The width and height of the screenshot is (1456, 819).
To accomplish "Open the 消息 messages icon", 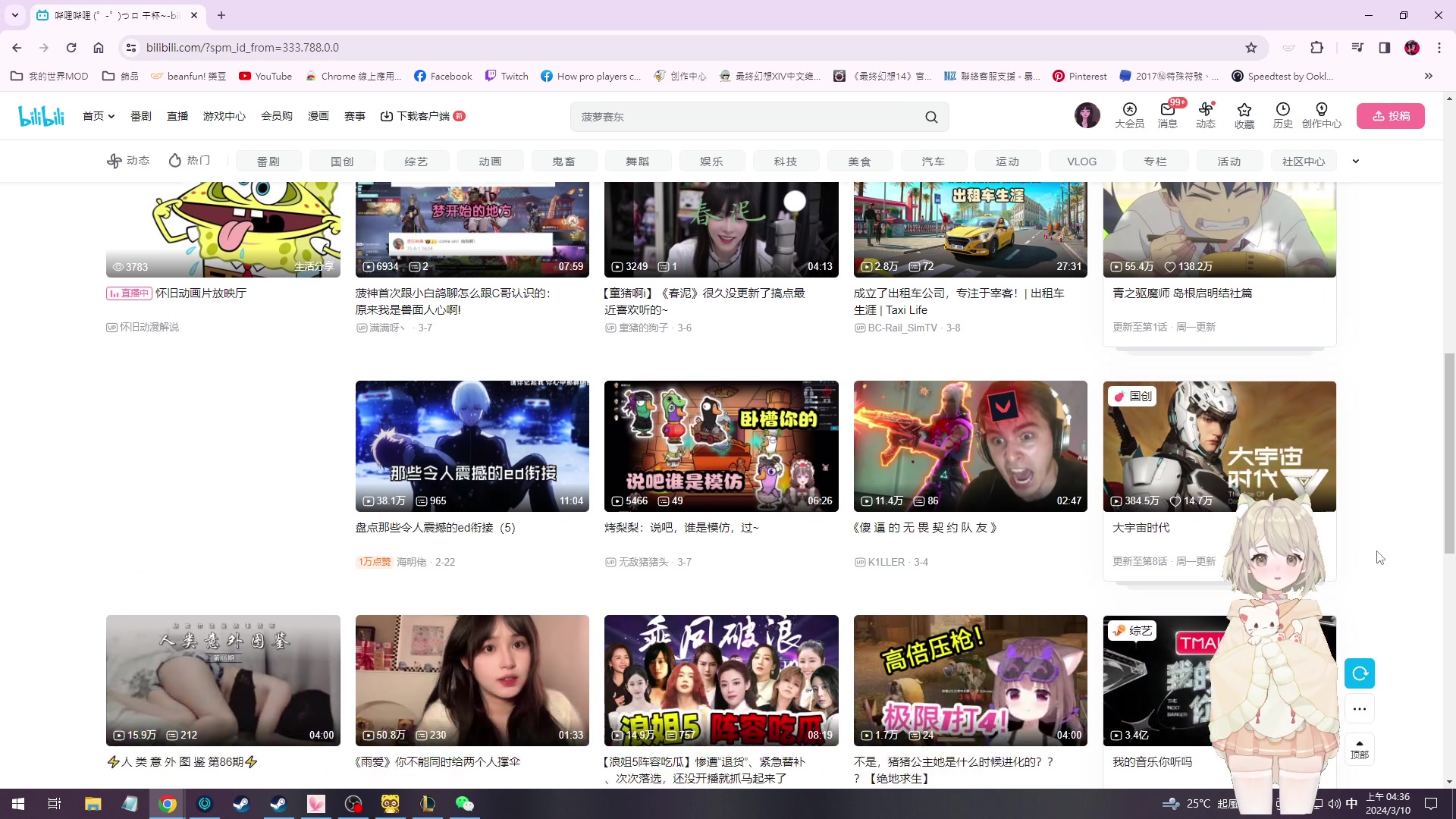I will coord(1167,116).
